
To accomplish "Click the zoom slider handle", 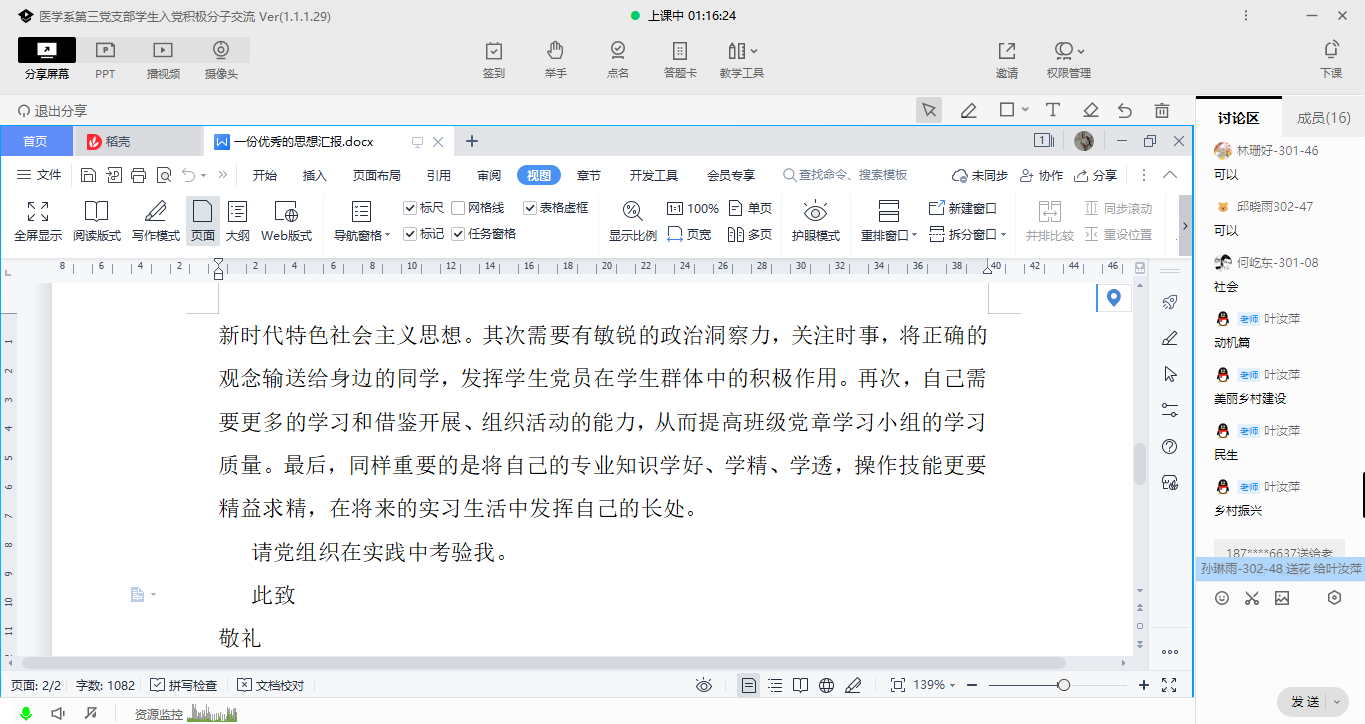I will click(1063, 685).
